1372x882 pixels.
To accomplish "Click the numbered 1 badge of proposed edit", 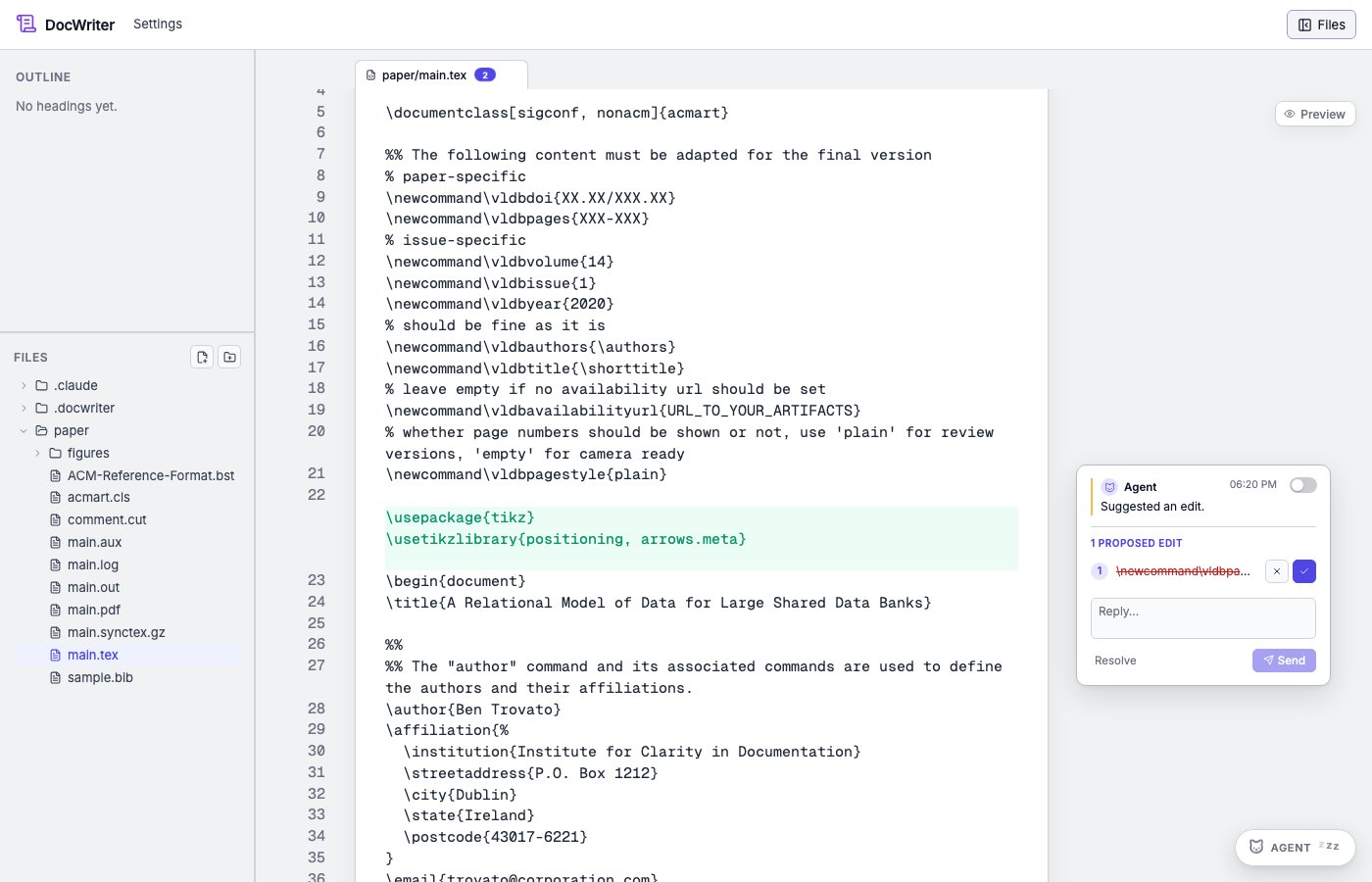I will (x=1100, y=571).
